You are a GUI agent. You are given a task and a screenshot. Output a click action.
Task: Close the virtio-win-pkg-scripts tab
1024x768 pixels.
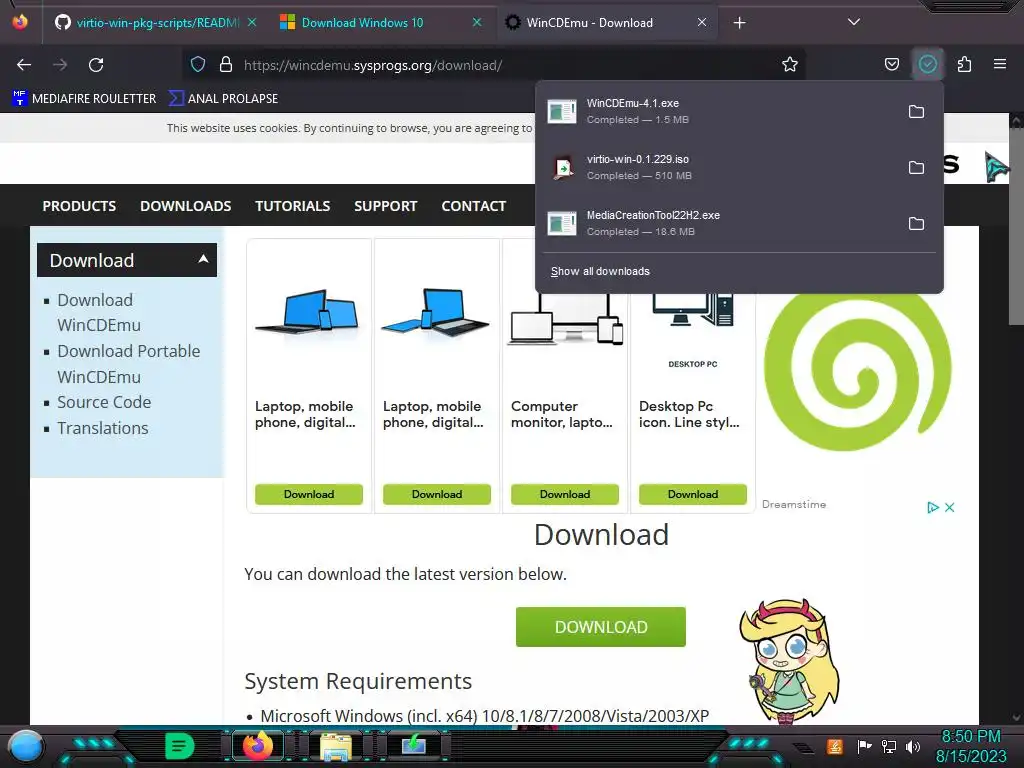[x=252, y=22]
